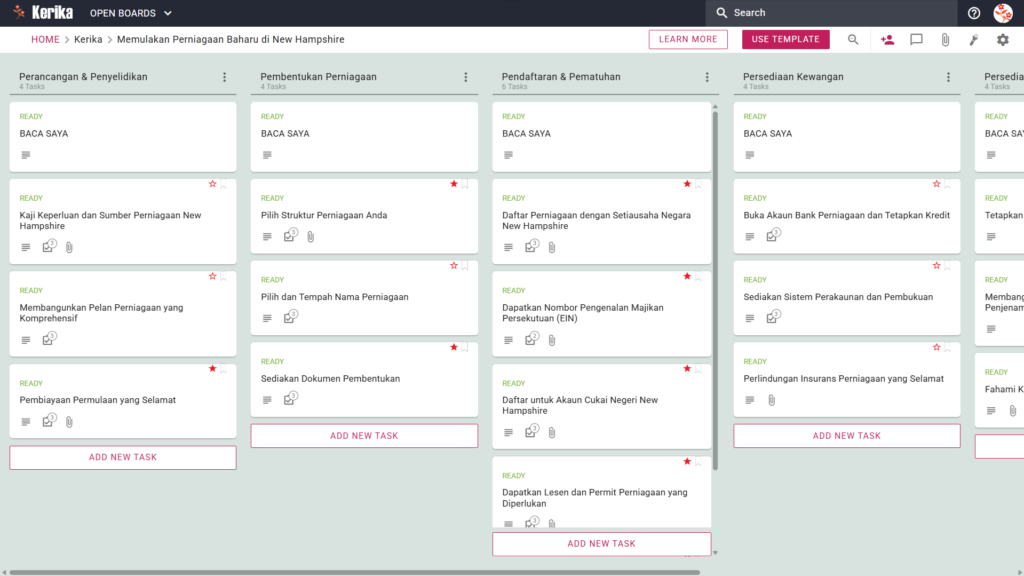Open Dapatkan Lesen dan Permit card
The image size is (1024, 576).
coord(601,492)
